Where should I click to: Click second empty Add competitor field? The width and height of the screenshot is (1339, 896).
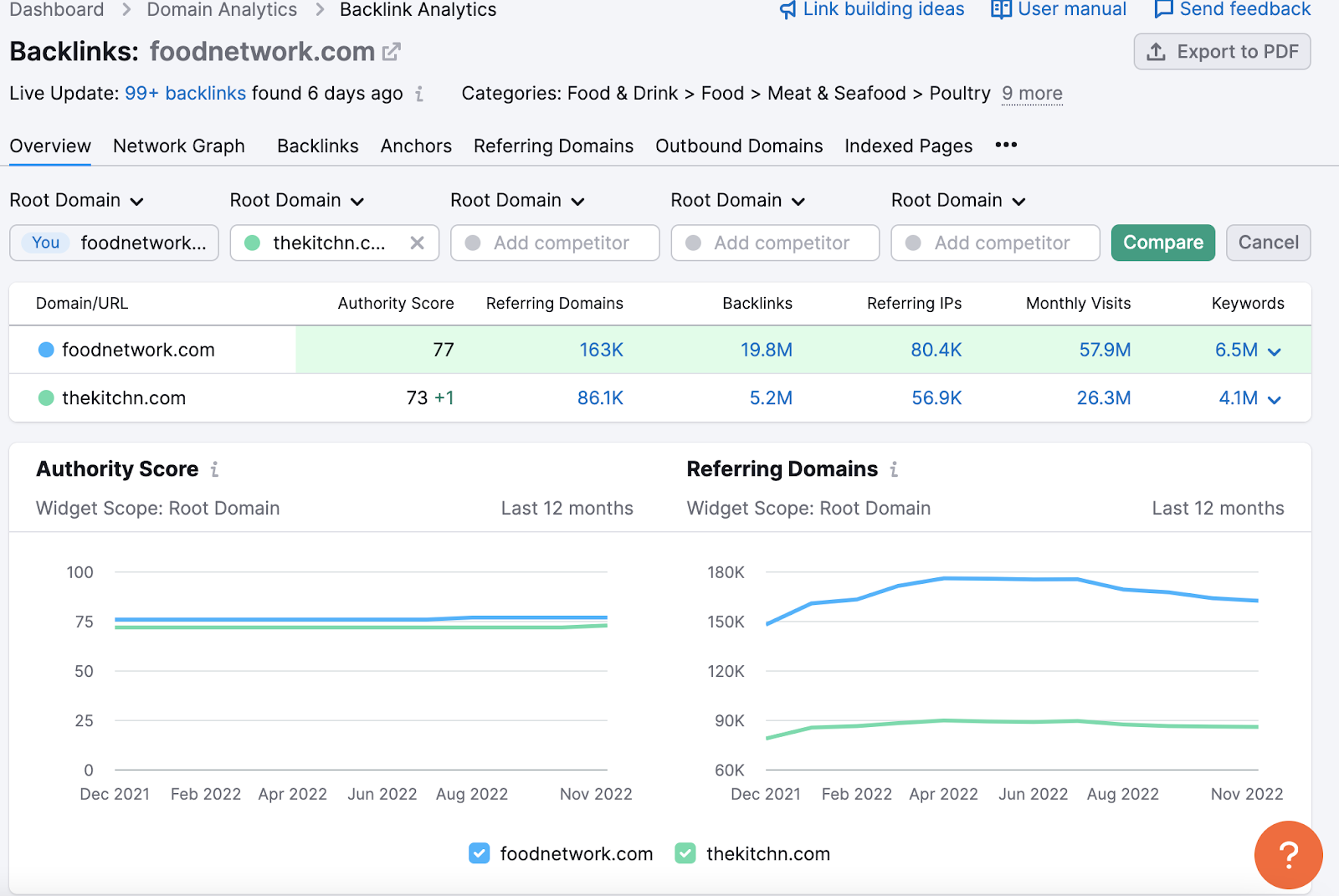pyautogui.click(x=775, y=243)
